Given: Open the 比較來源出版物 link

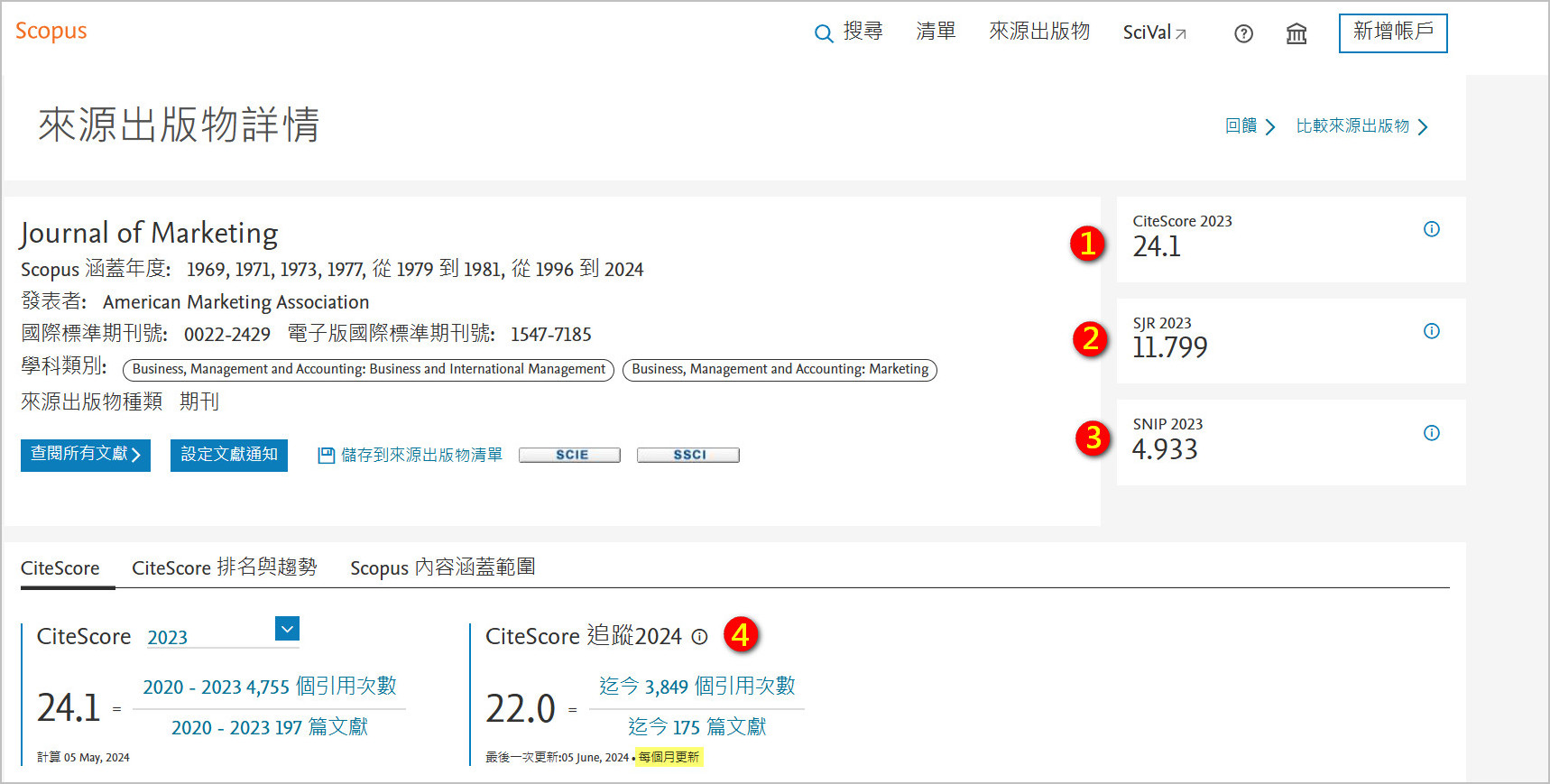Looking at the screenshot, I should [1361, 126].
